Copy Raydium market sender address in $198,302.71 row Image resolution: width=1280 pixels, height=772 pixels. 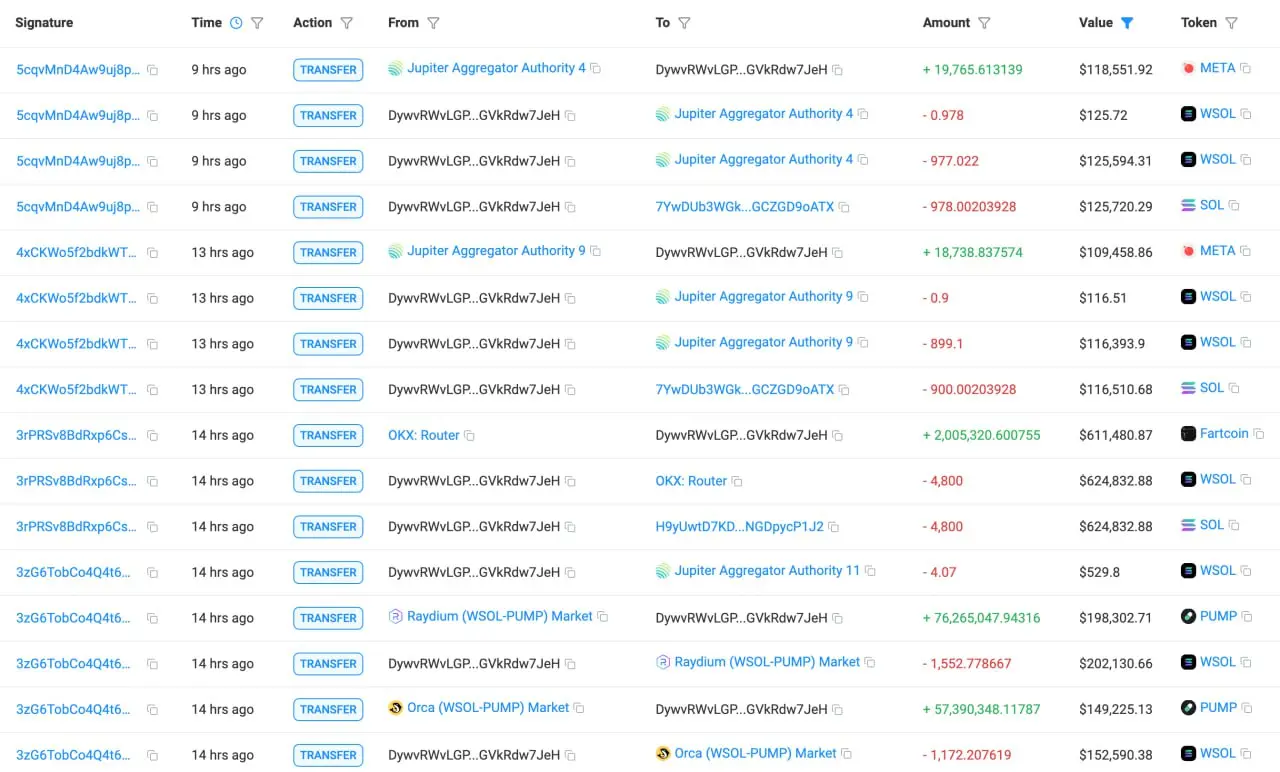(x=603, y=617)
